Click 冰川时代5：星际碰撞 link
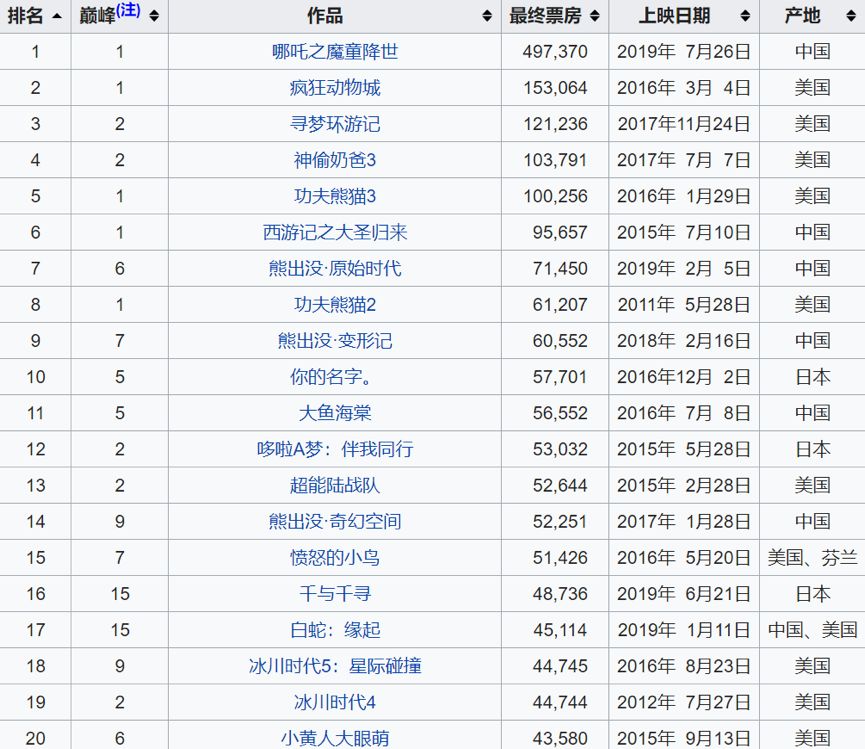This screenshot has height=749, width=865. point(335,666)
